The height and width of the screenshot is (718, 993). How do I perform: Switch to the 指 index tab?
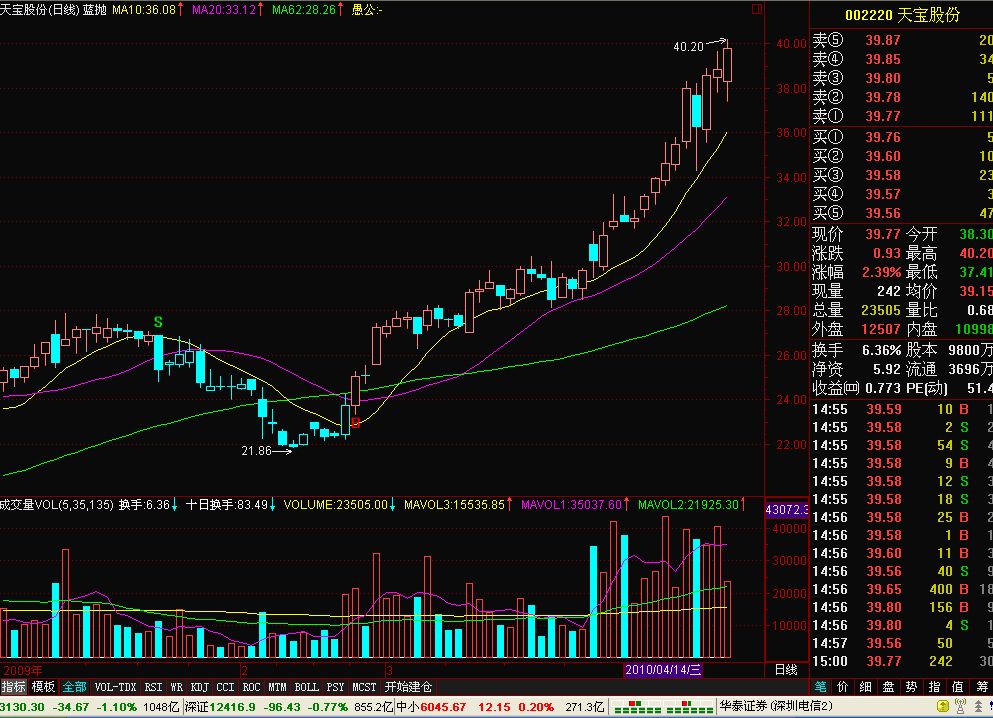click(x=934, y=687)
